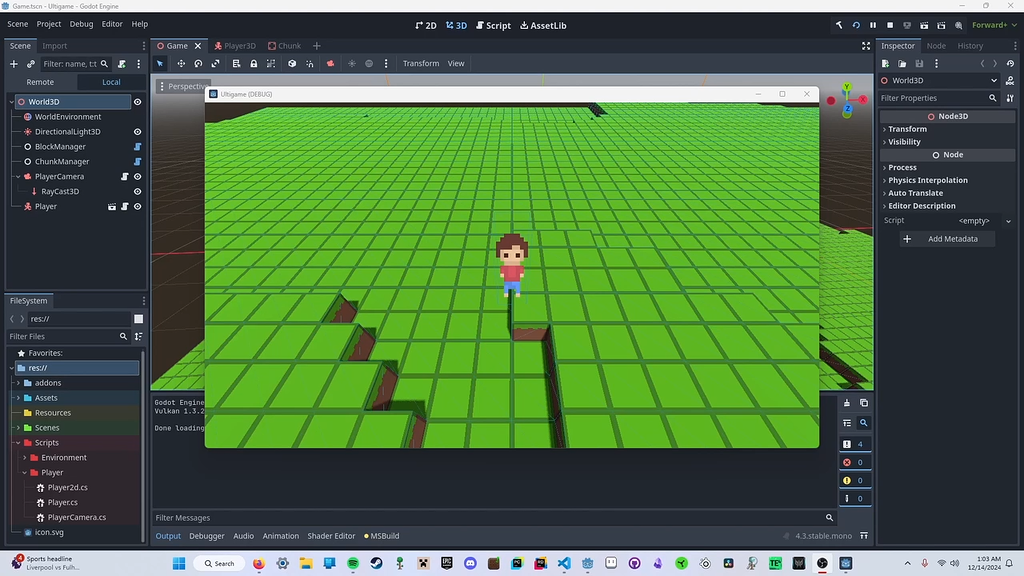Toggle lock on selected node
1024x576 pixels.
pyautogui.click(x=253, y=63)
